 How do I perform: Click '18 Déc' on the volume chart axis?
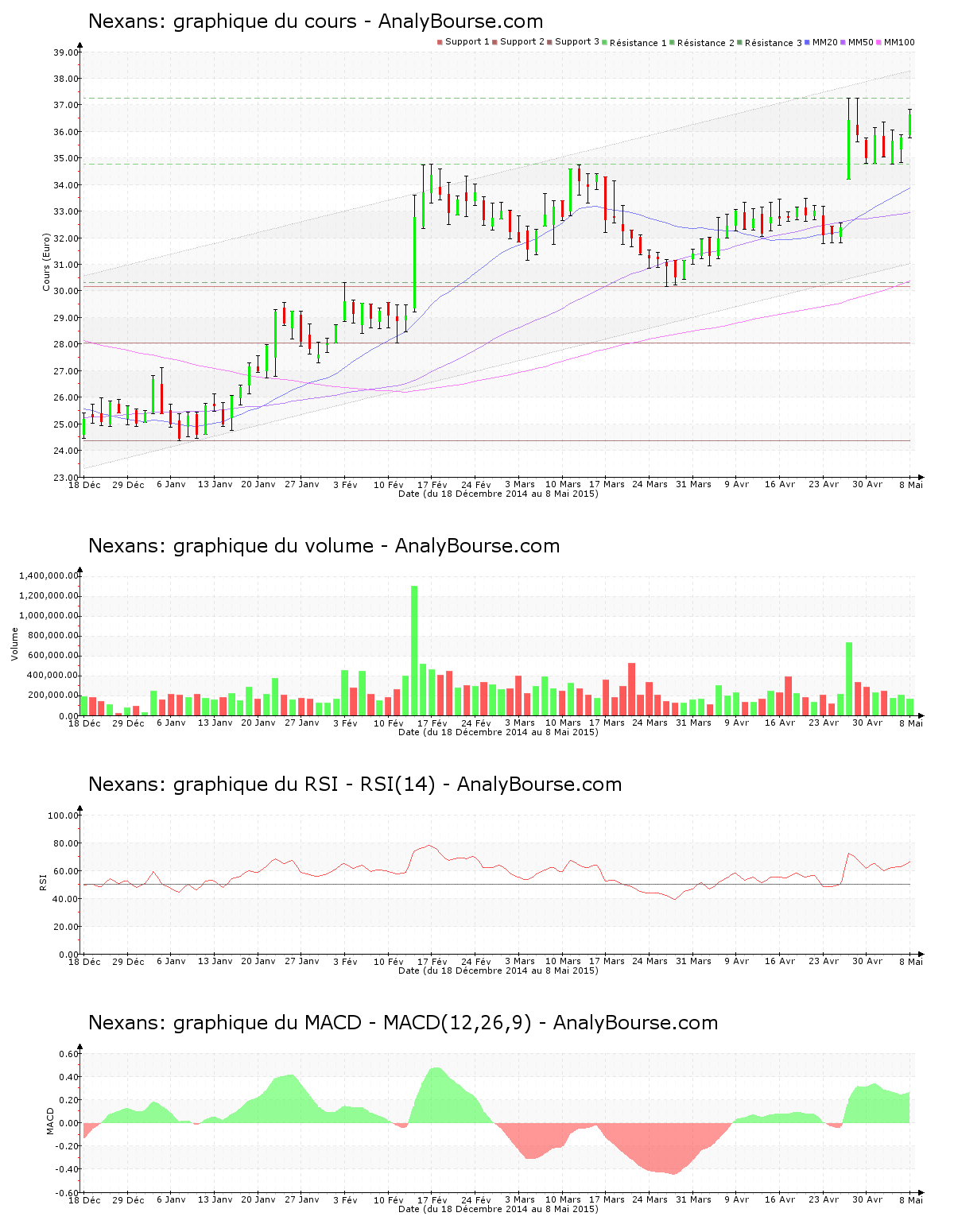point(84,723)
